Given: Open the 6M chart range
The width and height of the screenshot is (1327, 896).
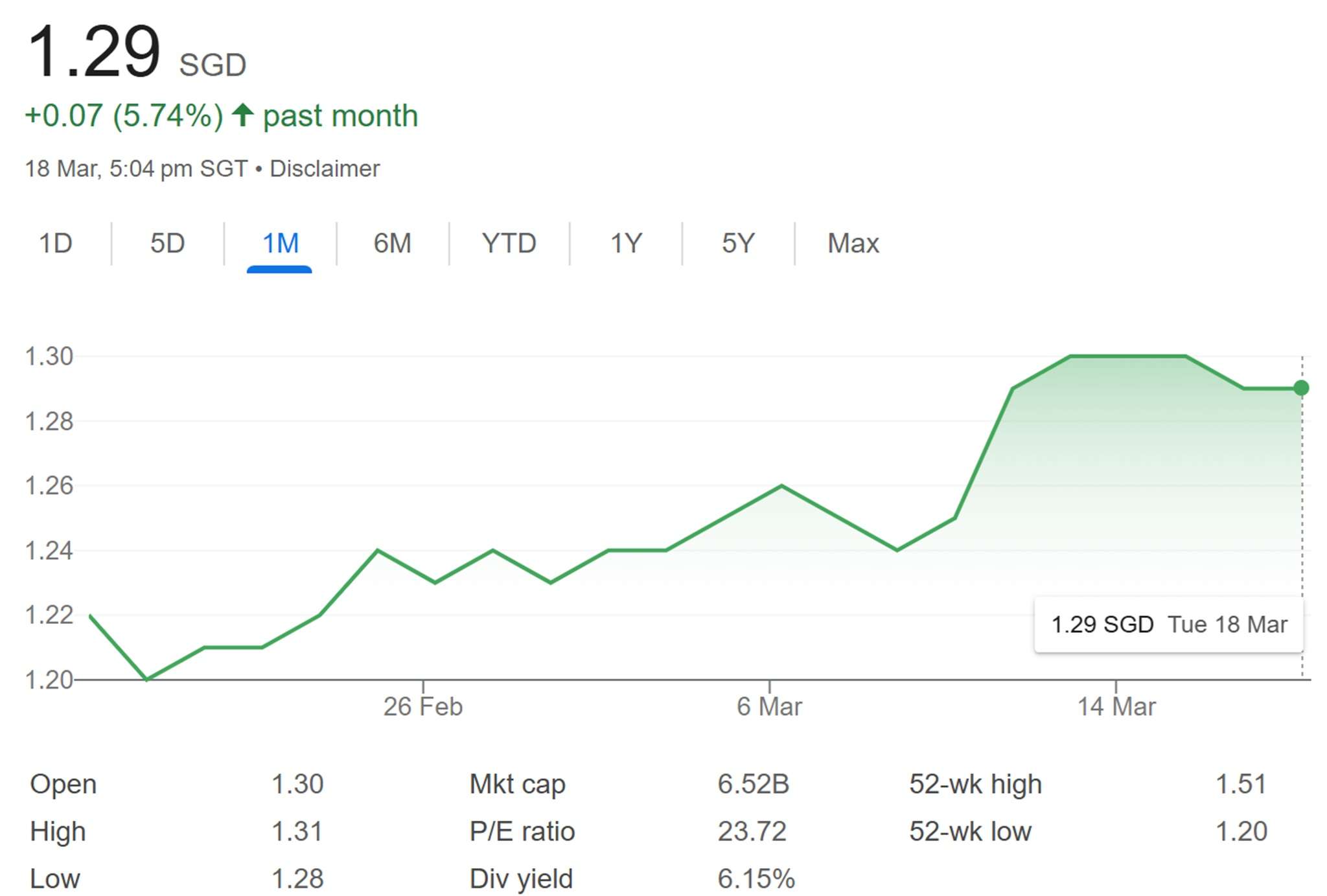Looking at the screenshot, I should (392, 244).
